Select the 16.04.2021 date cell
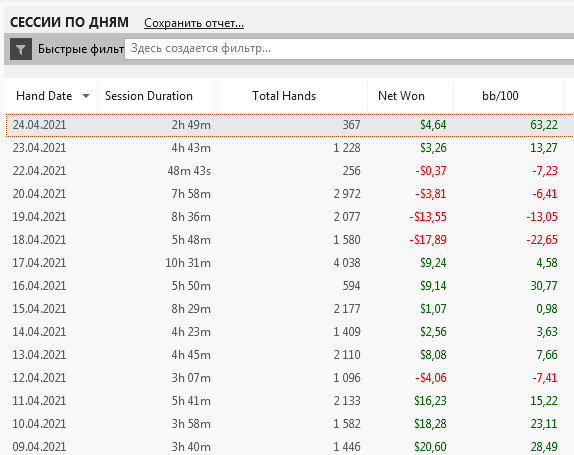The height and width of the screenshot is (455, 574). click(39, 286)
